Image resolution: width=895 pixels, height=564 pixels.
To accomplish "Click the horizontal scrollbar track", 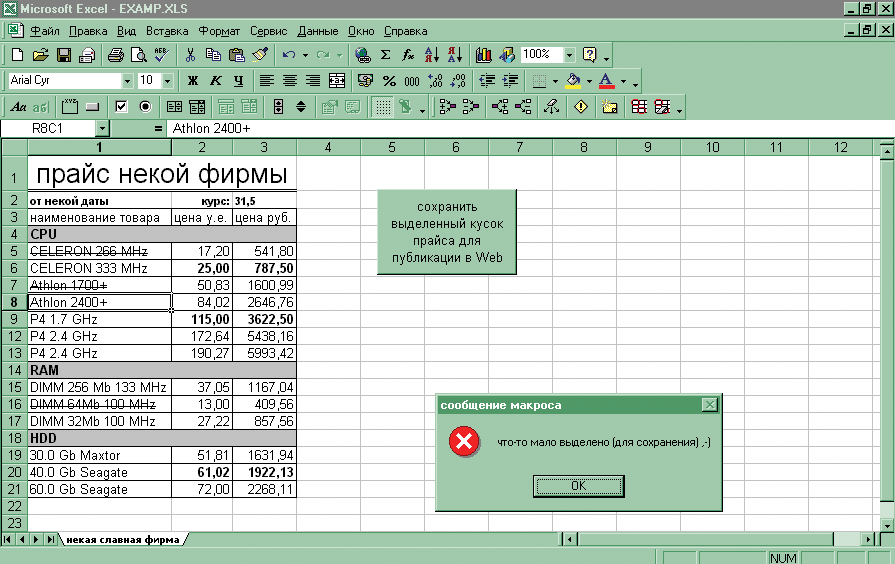I will (705, 539).
